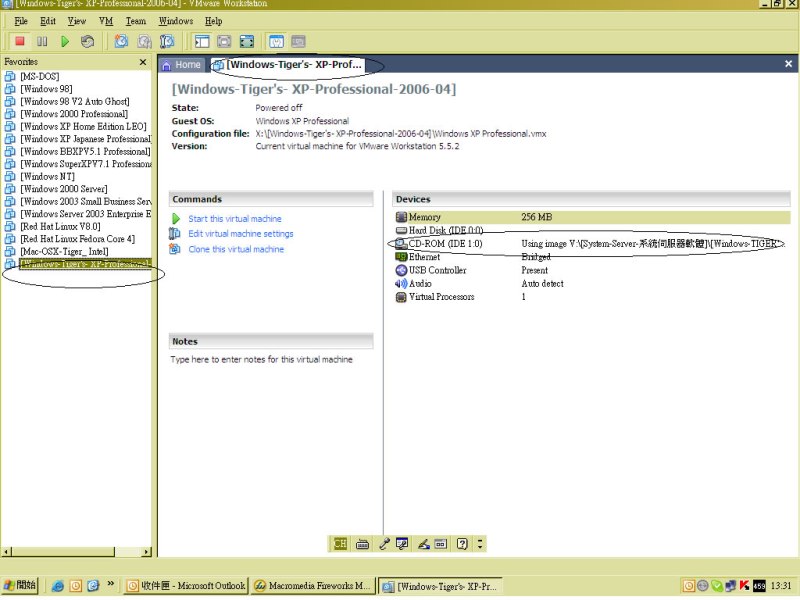
Task: Click the Reset toolbar icon
Action: [x=88, y=41]
